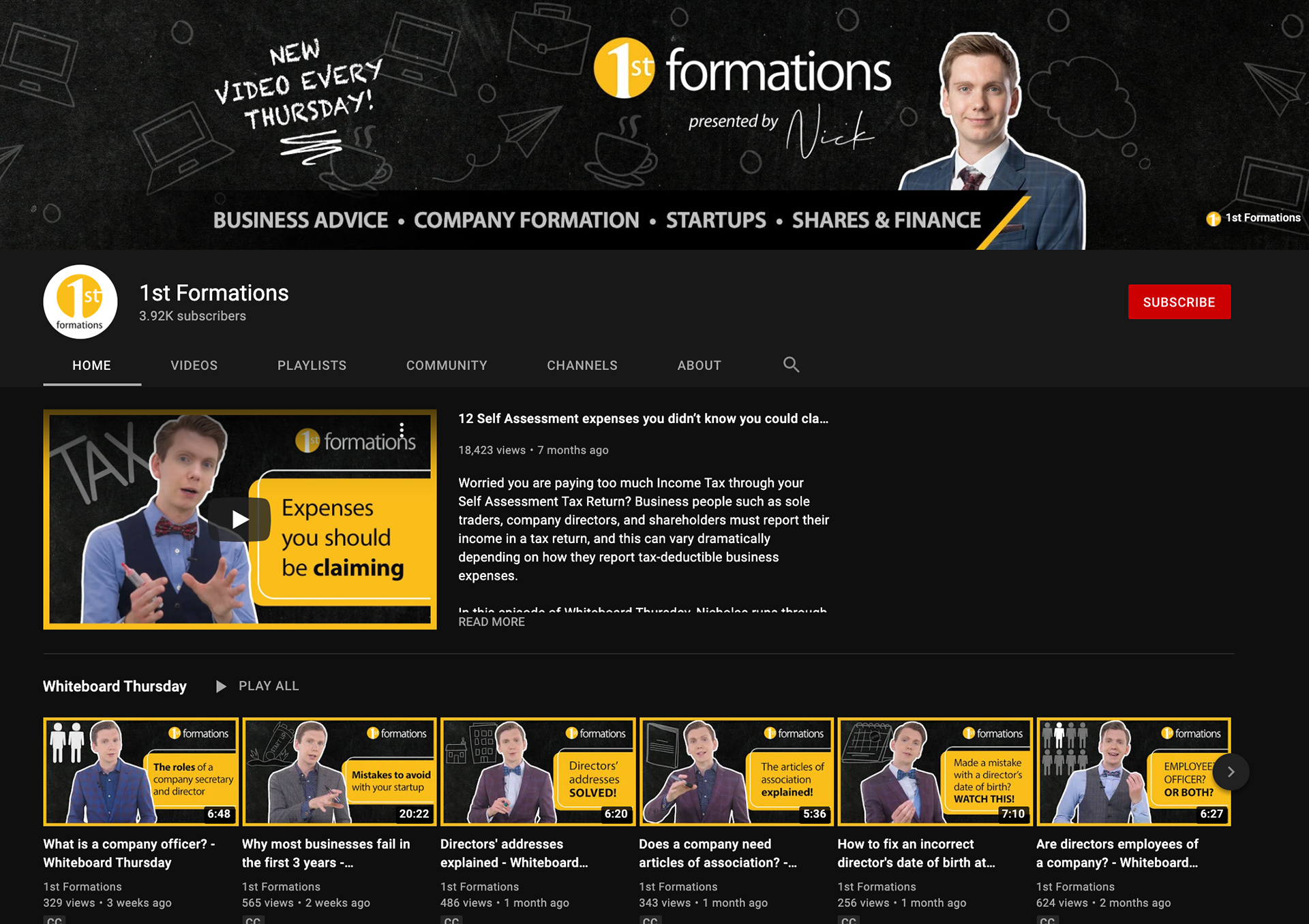Open 'The articles of association explained!' thumbnail
Image resolution: width=1309 pixels, height=924 pixels.
(736, 771)
